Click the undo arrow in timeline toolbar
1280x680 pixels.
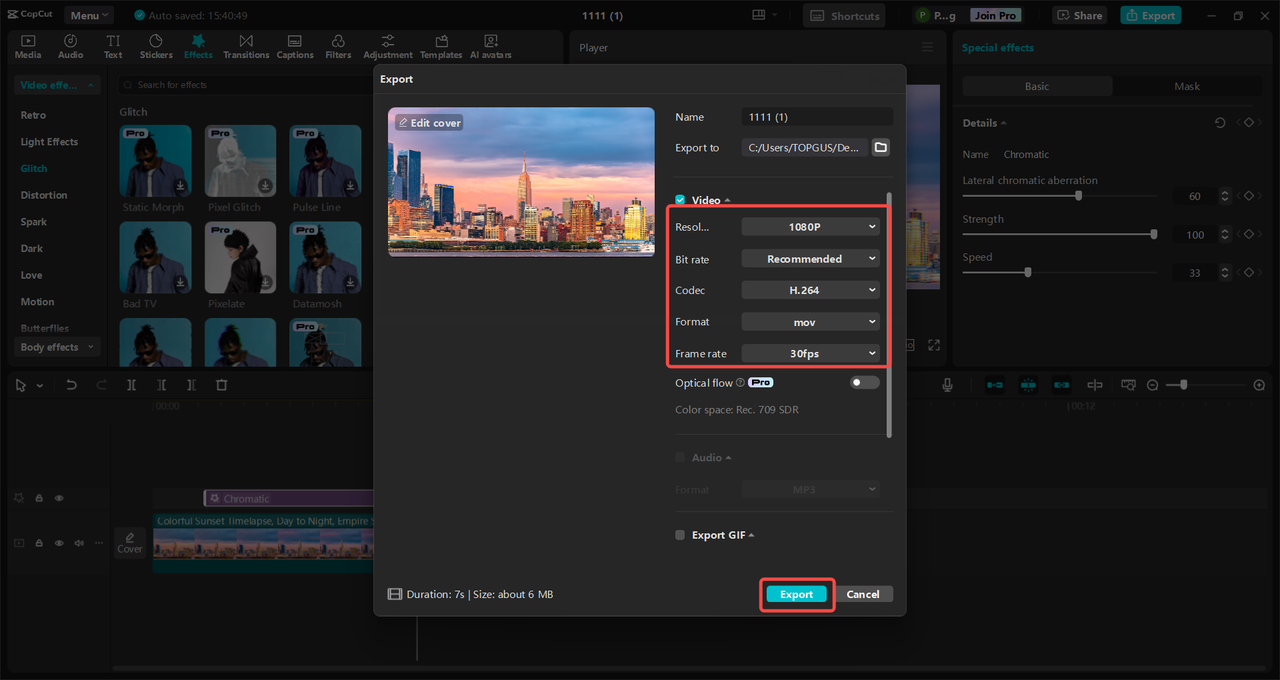(x=71, y=385)
